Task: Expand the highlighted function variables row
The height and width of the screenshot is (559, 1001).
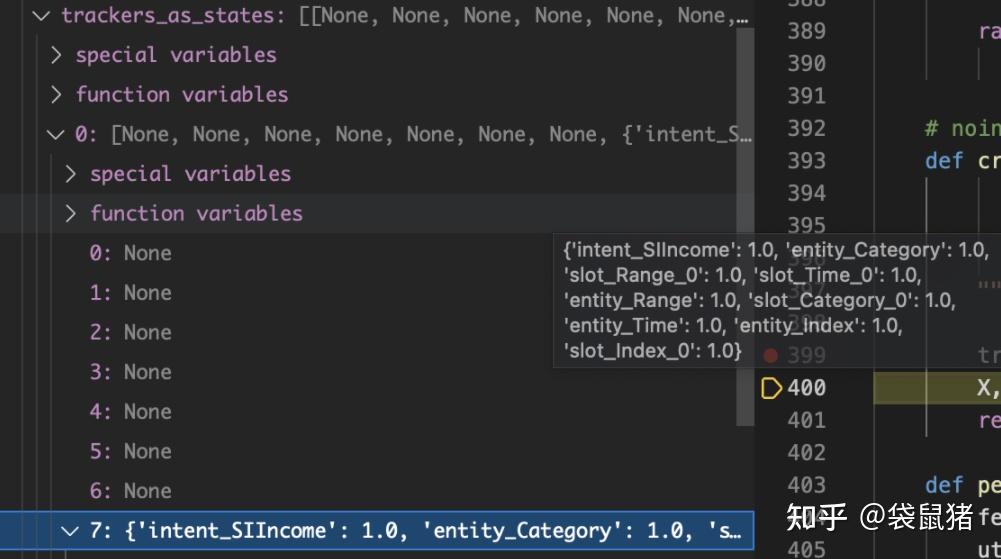Action: (70, 213)
